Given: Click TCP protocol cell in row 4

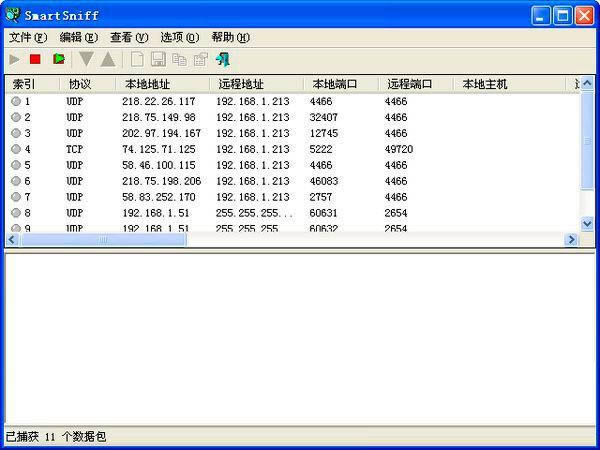Looking at the screenshot, I should coord(75,149).
